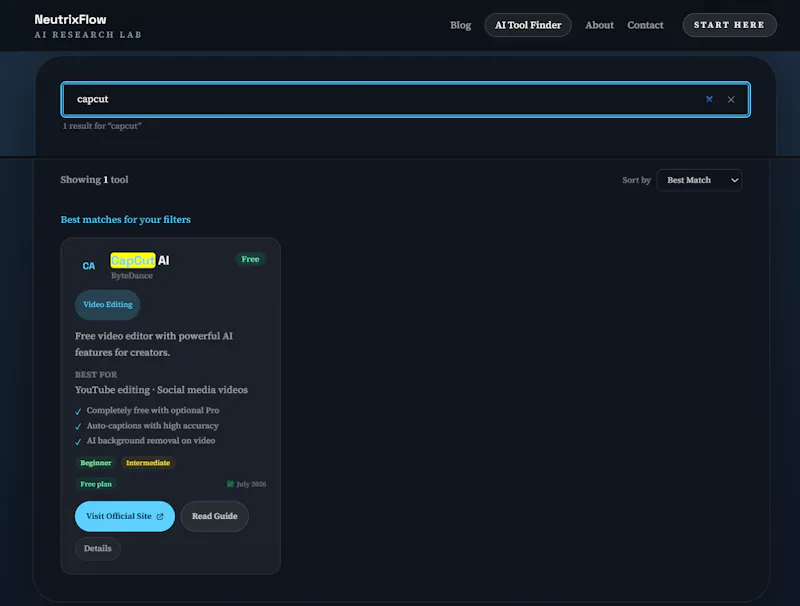
Task: Click the AI RESEARCH LAB subtitle
Action: click(88, 35)
